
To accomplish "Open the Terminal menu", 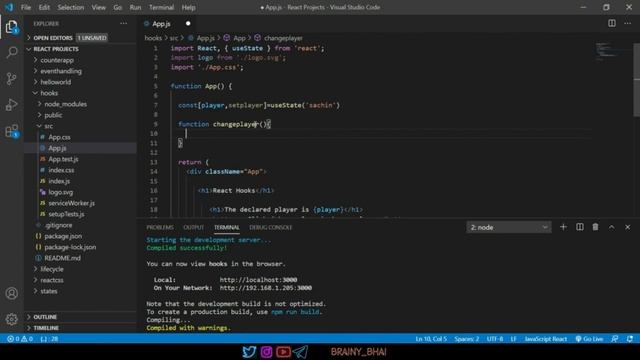I will [x=161, y=7].
